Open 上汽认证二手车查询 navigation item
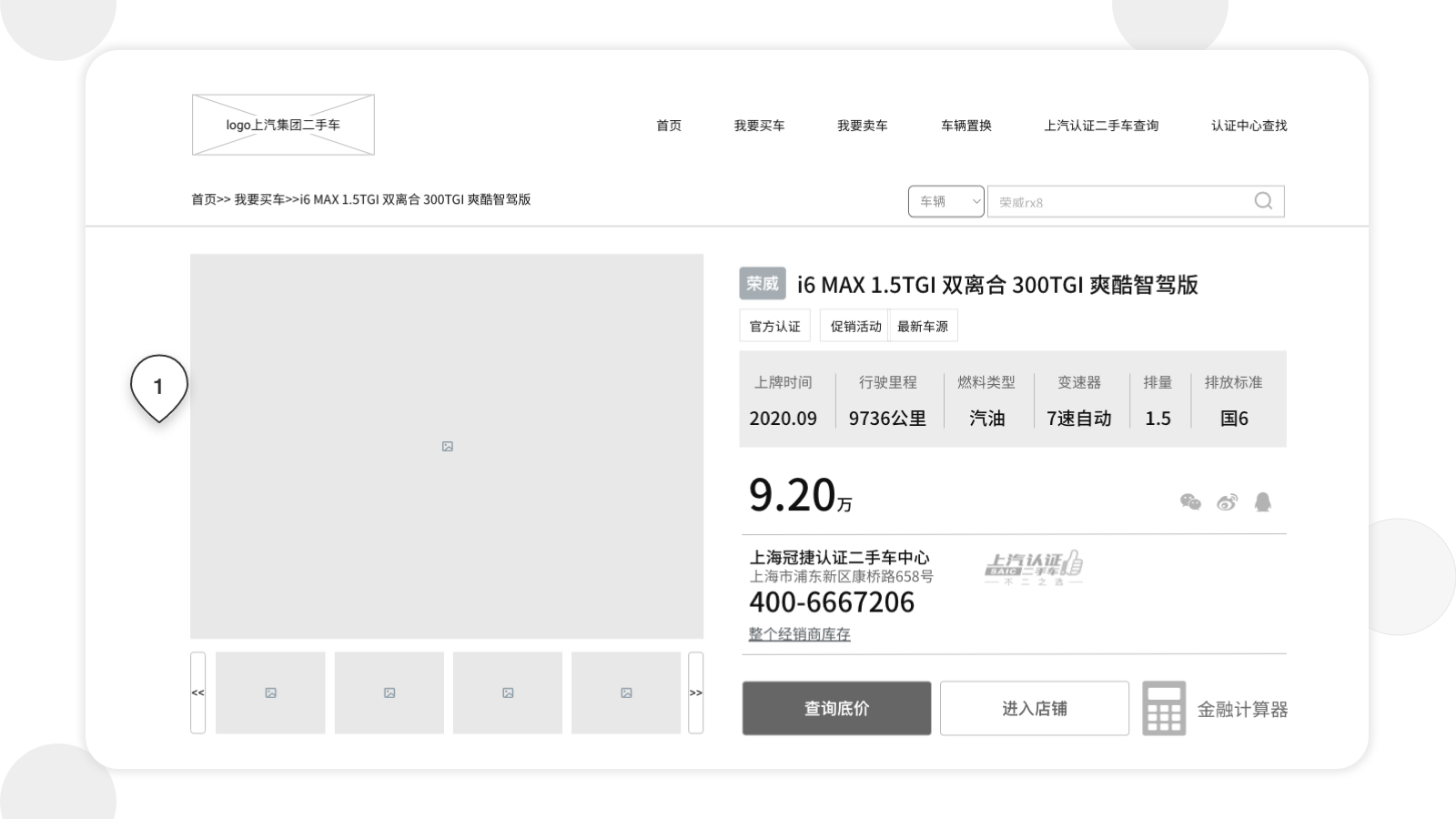 point(1101,126)
